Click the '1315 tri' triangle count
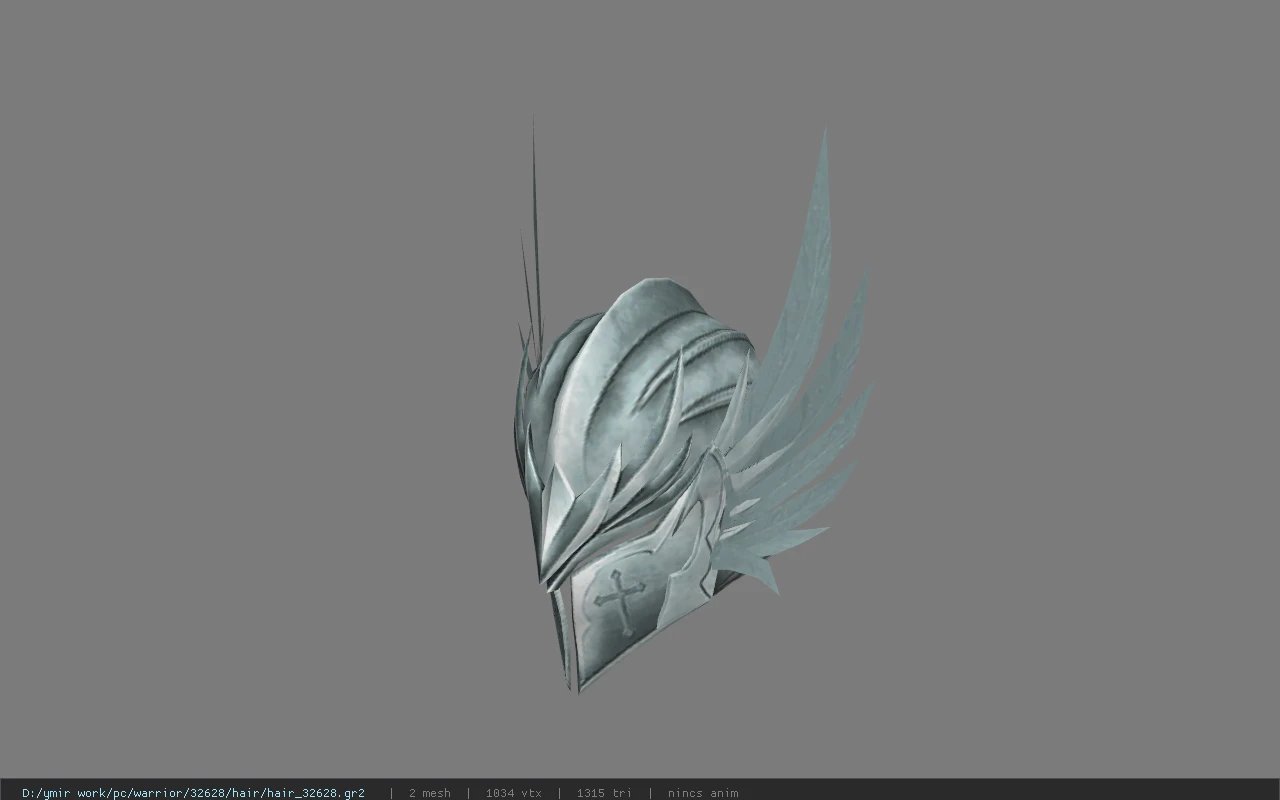 tap(603, 793)
